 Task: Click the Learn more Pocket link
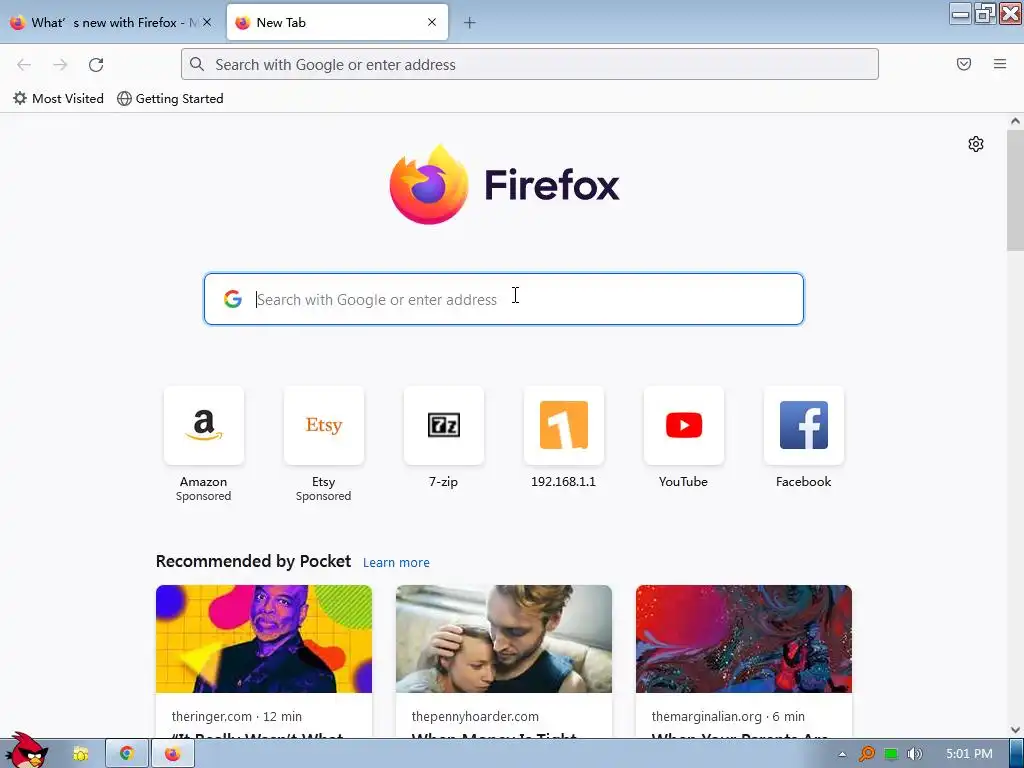[x=396, y=562]
